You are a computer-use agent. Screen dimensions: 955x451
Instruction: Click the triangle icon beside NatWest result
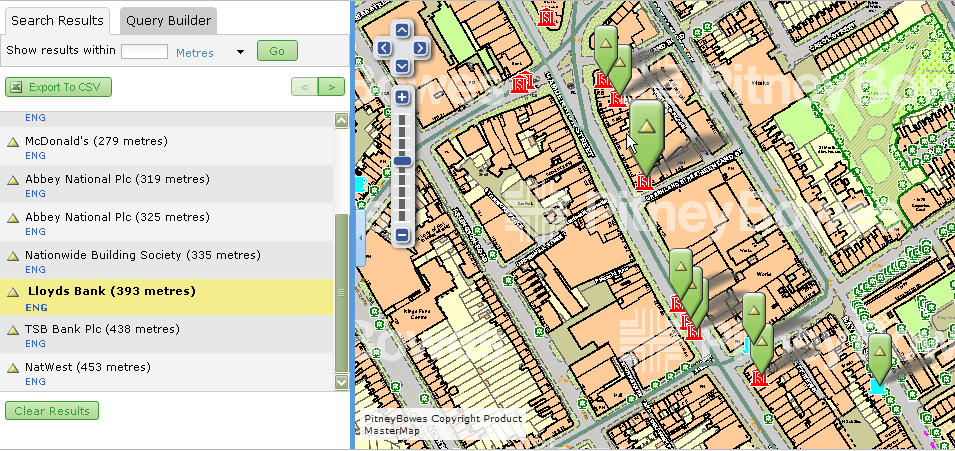[x=14, y=369]
